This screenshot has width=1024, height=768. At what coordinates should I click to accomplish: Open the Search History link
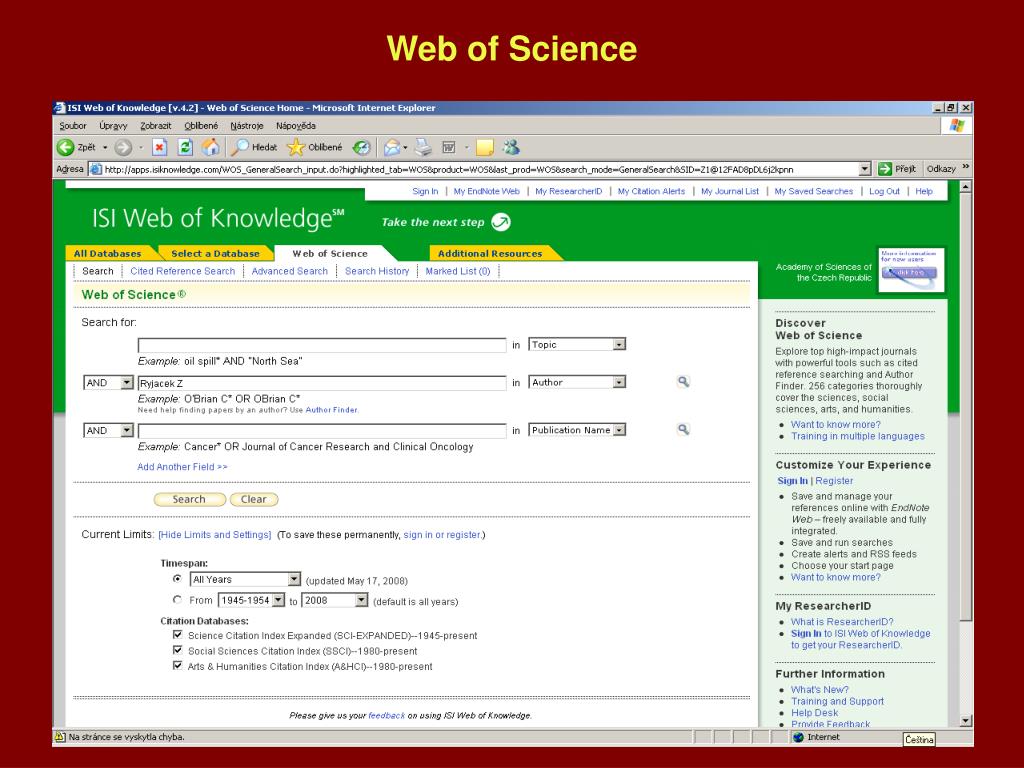click(x=377, y=271)
